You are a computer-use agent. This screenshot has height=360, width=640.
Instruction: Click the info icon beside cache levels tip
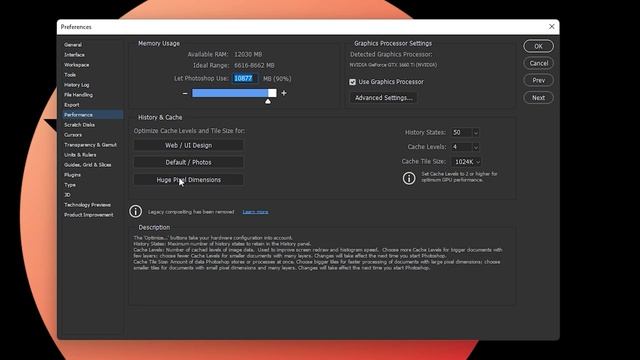point(409,178)
